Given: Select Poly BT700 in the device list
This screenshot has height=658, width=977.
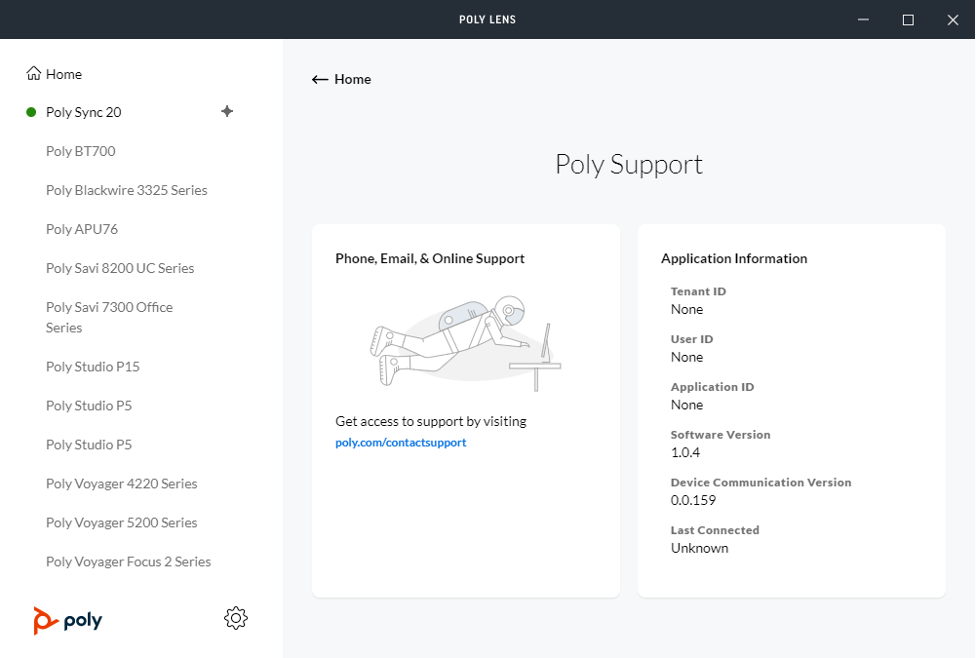Looking at the screenshot, I should click(81, 151).
